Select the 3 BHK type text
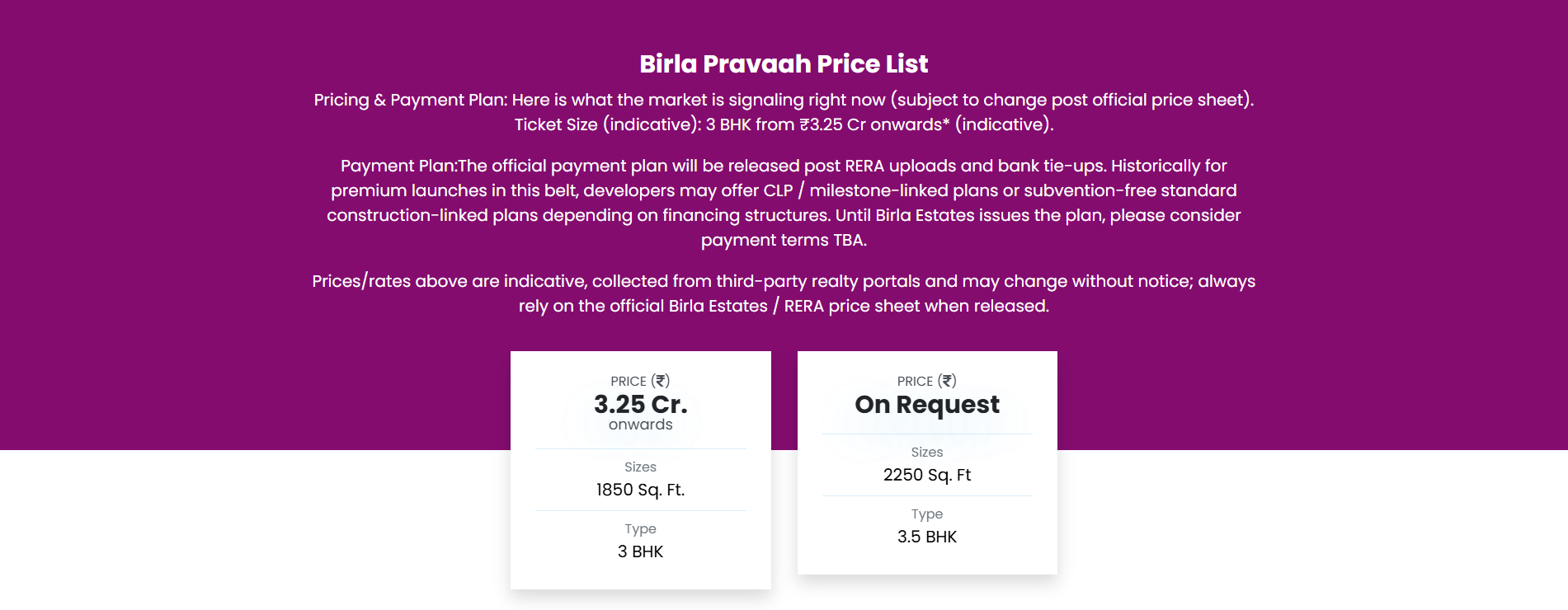The width and height of the screenshot is (1568, 610). pos(640,551)
